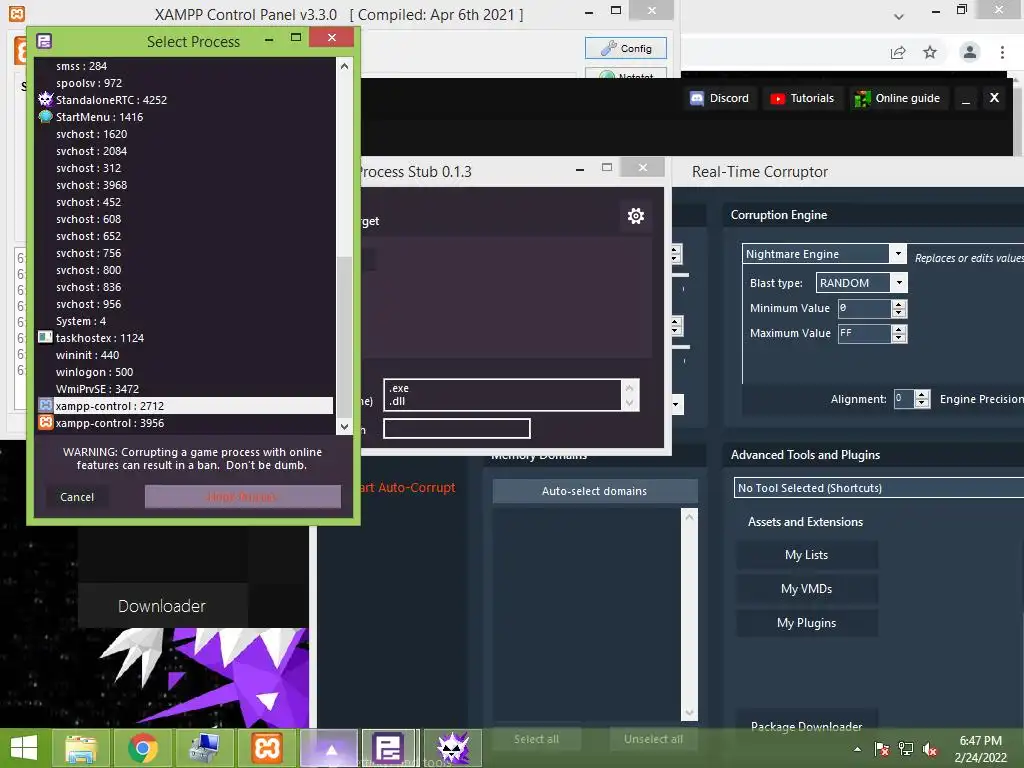Screen dimensions: 1024x768
Task: Click the Action Center flag tray icon
Action: pos(882,749)
